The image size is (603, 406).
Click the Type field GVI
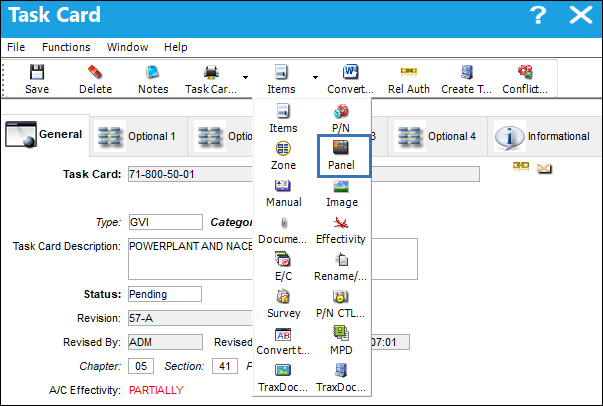click(166, 222)
